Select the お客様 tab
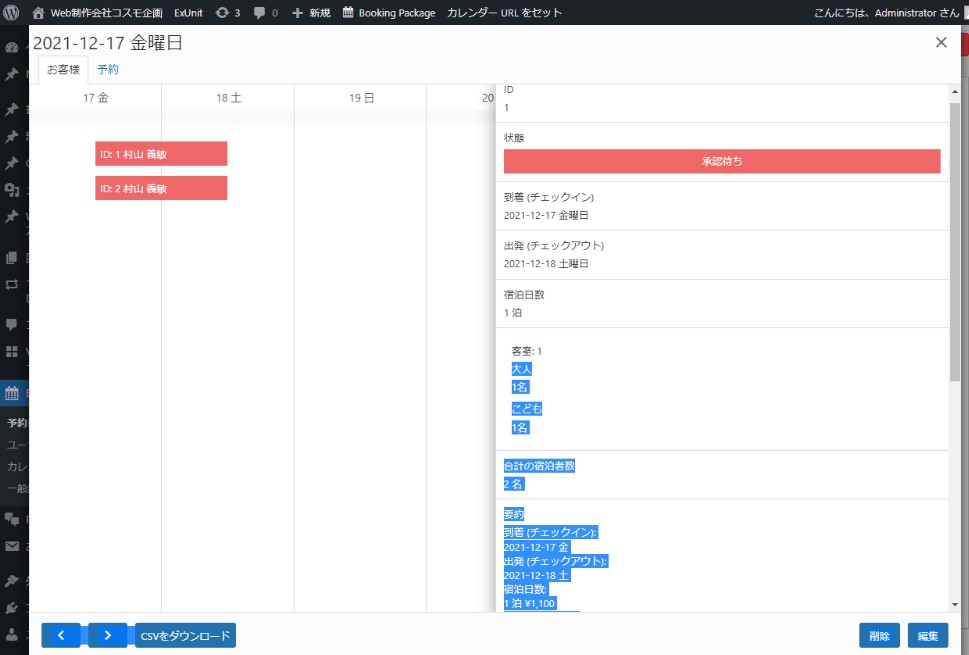The height and width of the screenshot is (655, 969). pos(63,69)
